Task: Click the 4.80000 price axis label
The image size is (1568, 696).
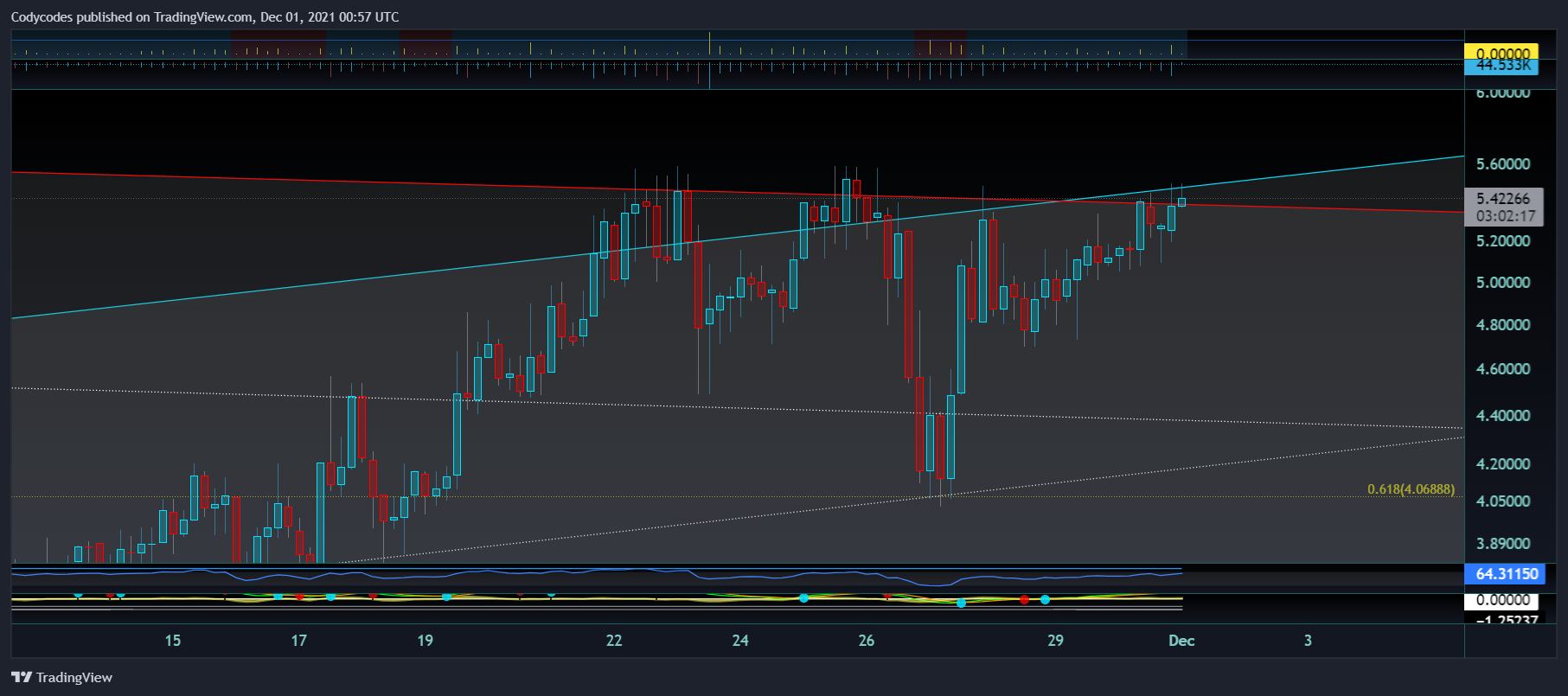Action: pyautogui.click(x=1503, y=325)
